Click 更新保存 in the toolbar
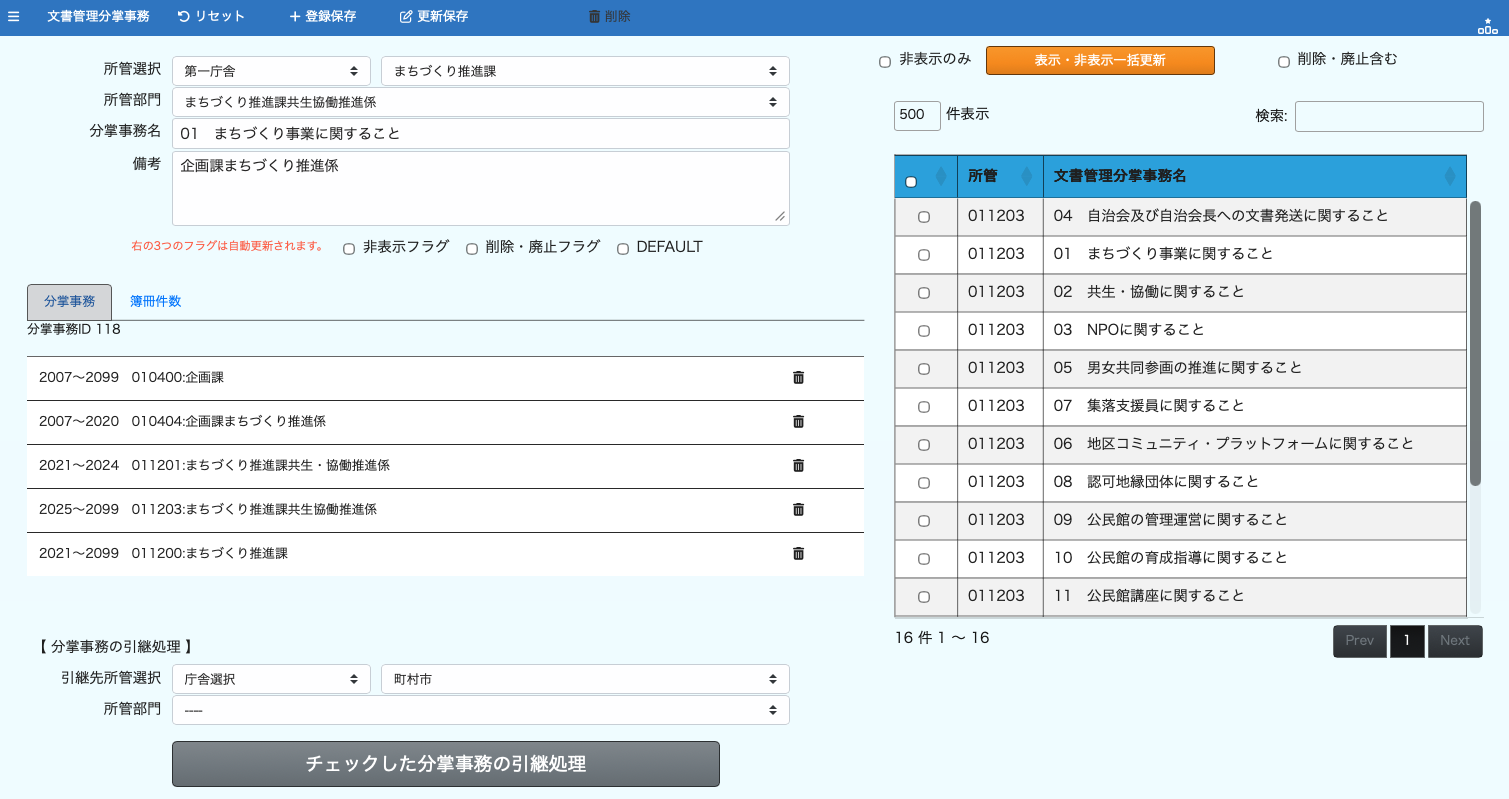The width and height of the screenshot is (1509, 799). pyautogui.click(x=434, y=16)
